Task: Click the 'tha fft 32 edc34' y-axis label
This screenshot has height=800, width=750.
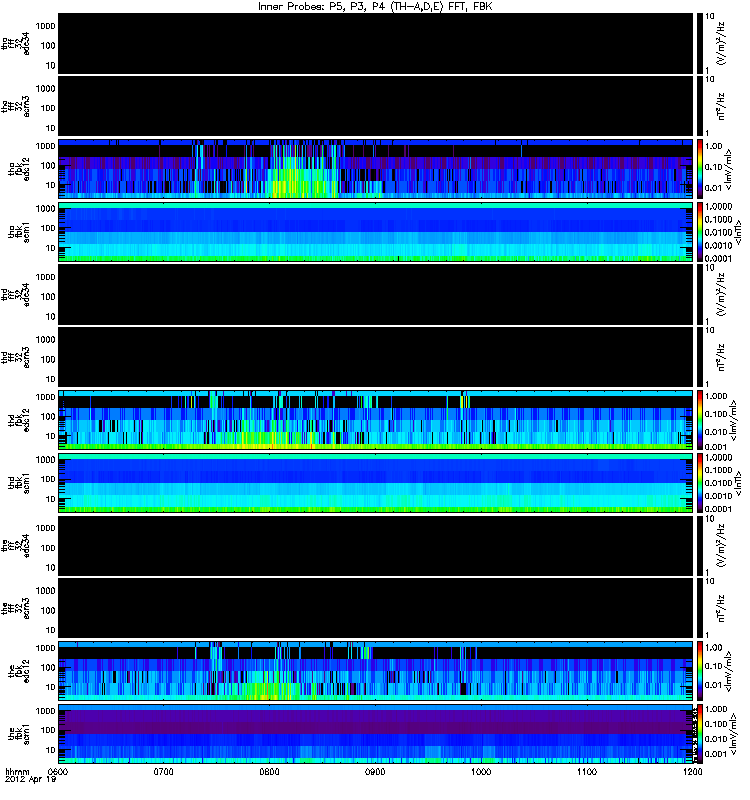Action: [x=16, y=44]
